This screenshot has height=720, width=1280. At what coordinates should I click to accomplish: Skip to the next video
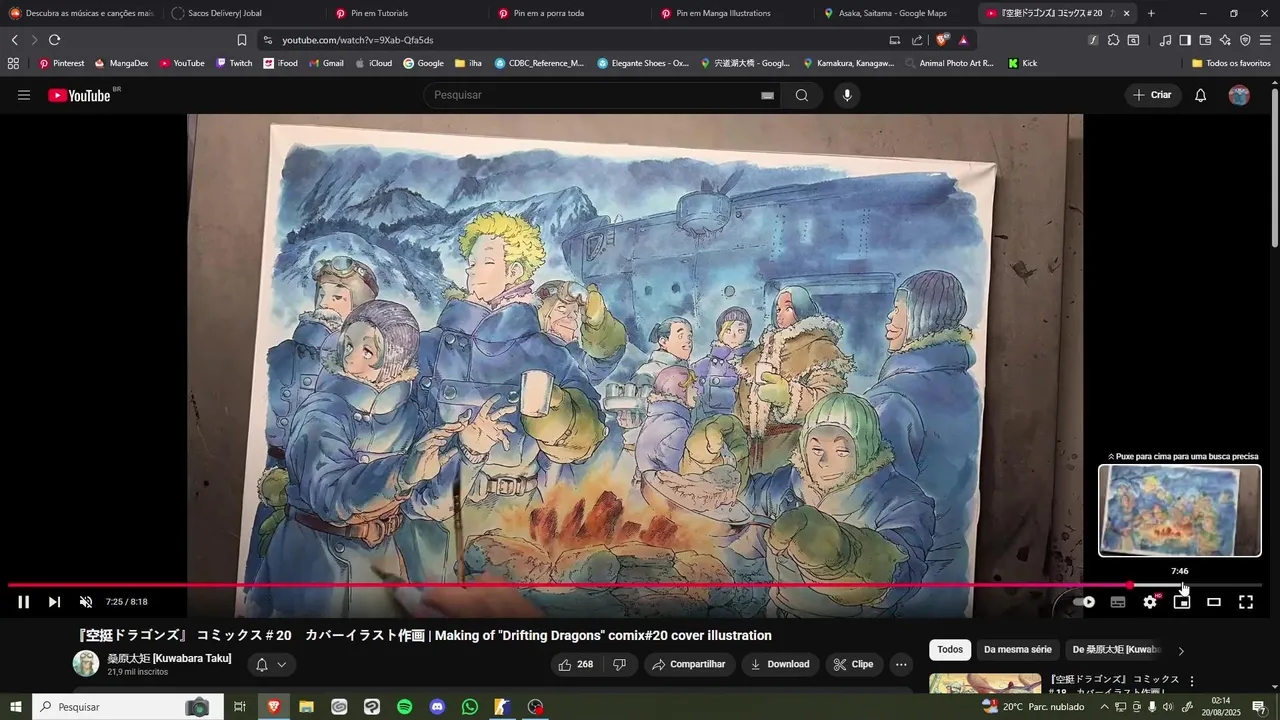tap(55, 602)
